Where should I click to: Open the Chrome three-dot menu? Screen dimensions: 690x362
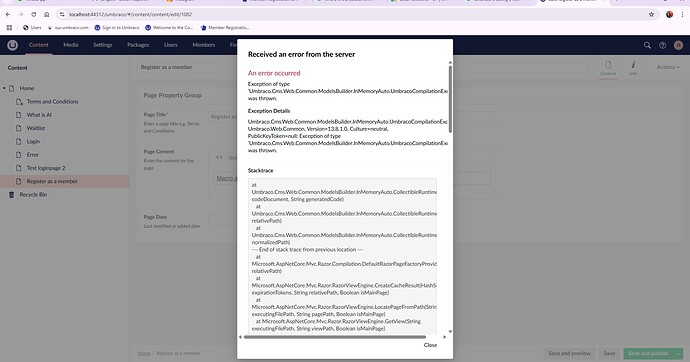coord(683,15)
